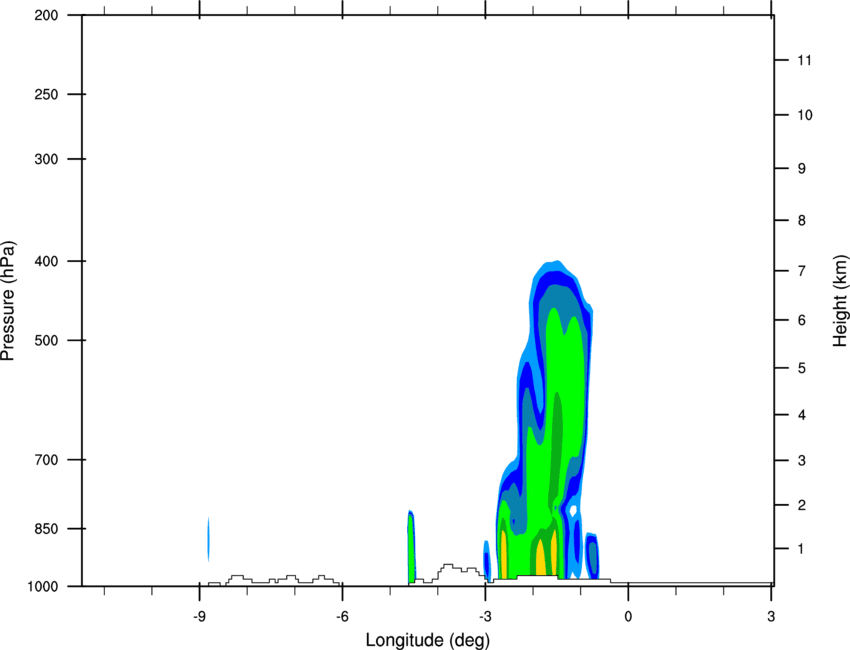
Task: Click the thin light-blue contour near -9 longitude
Action: pos(209,539)
